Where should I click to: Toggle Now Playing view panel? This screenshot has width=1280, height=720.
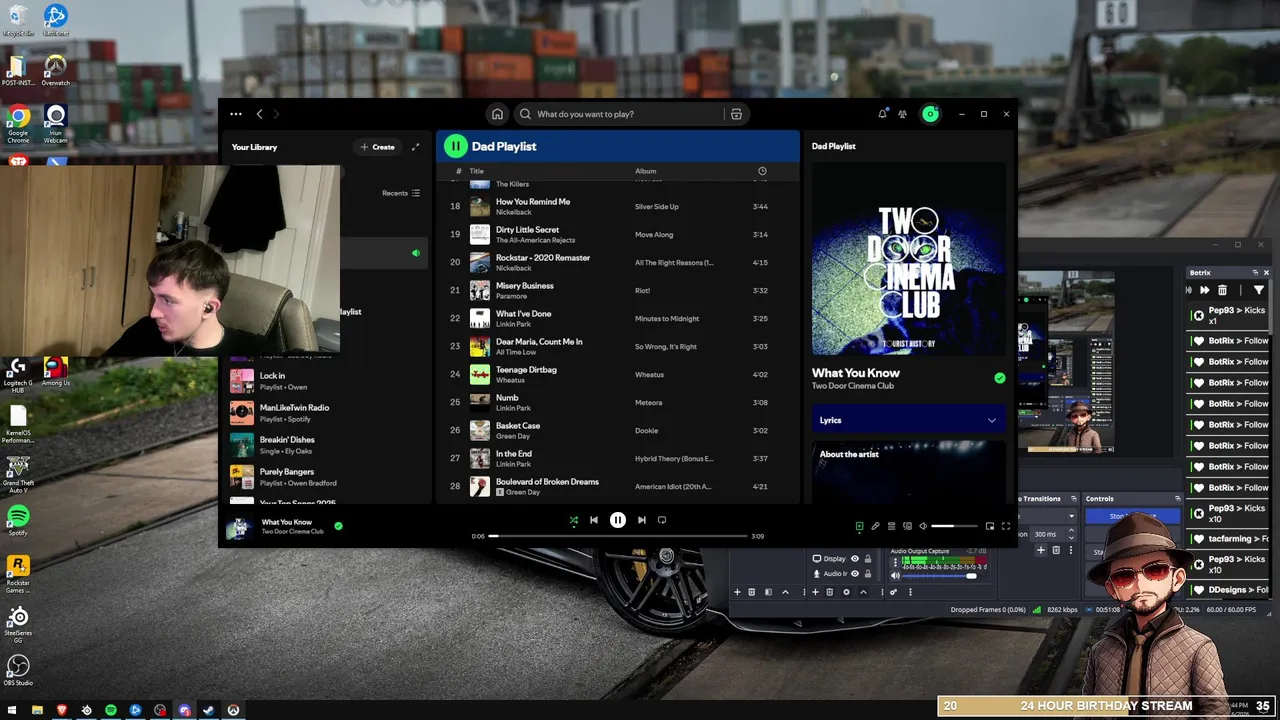859,526
